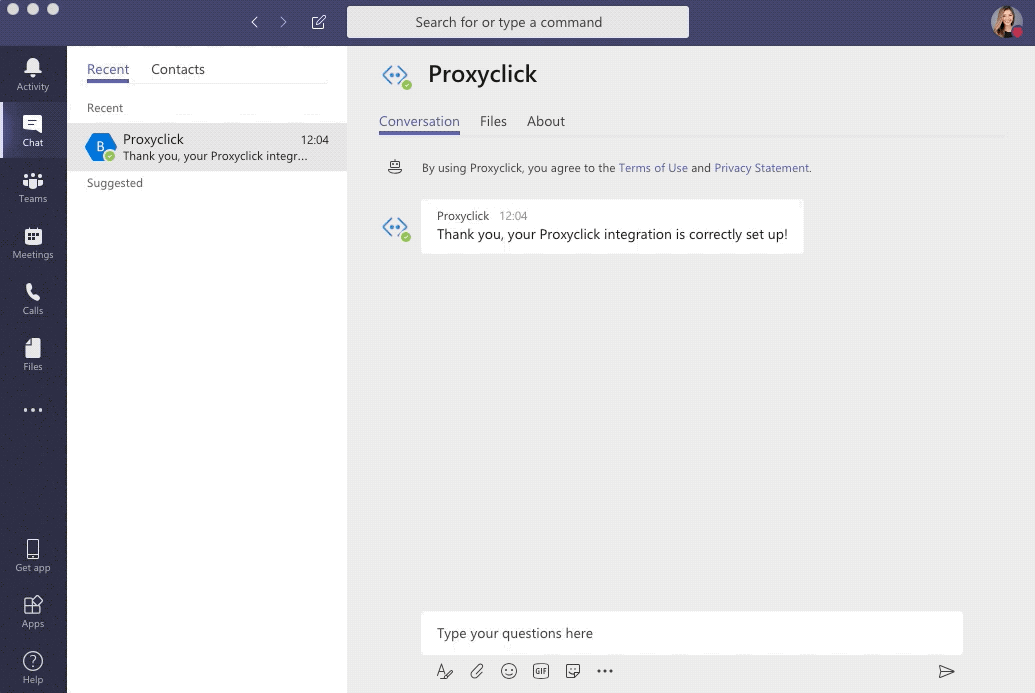Open the sticker picker
The height and width of the screenshot is (693, 1035).
pos(573,671)
